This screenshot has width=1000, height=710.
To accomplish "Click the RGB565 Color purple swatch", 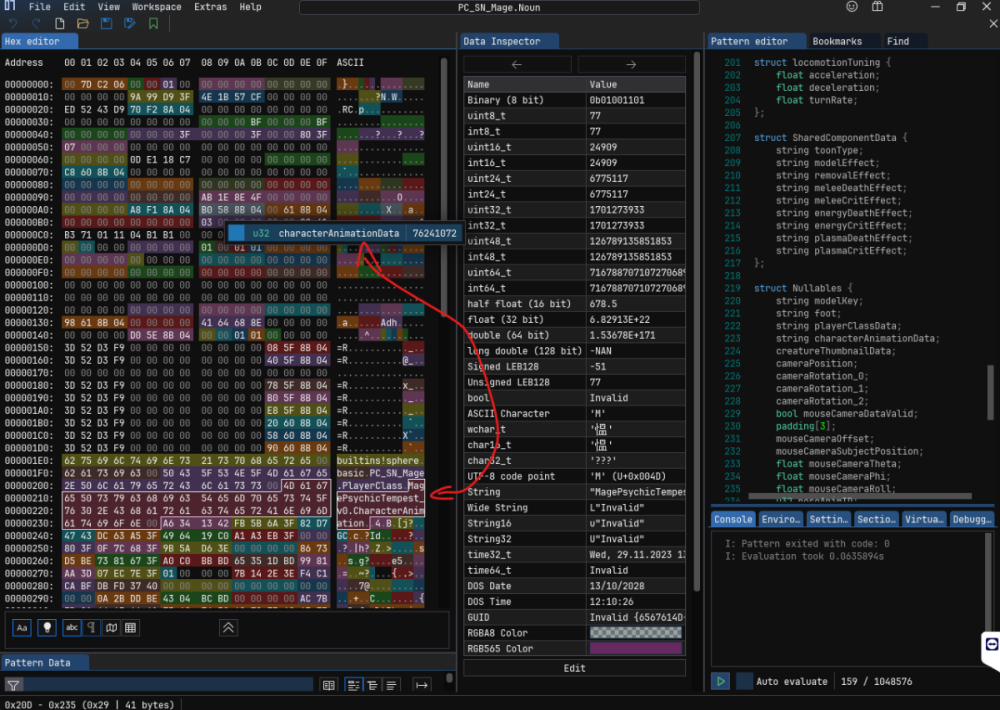I will (636, 648).
